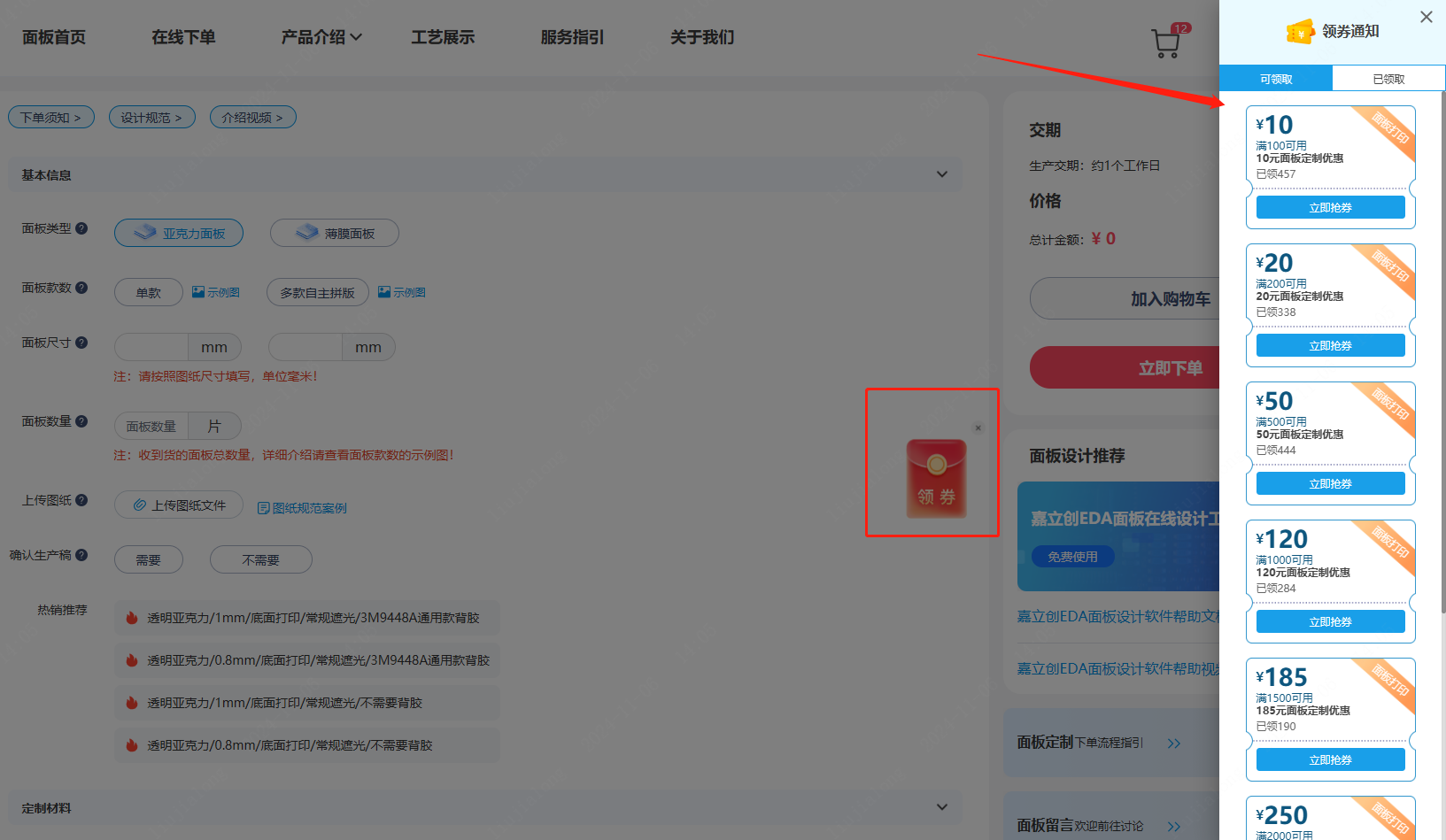Image resolution: width=1446 pixels, height=840 pixels.
Task: Select 薄膜面板 panel type
Action: pyautogui.click(x=335, y=233)
